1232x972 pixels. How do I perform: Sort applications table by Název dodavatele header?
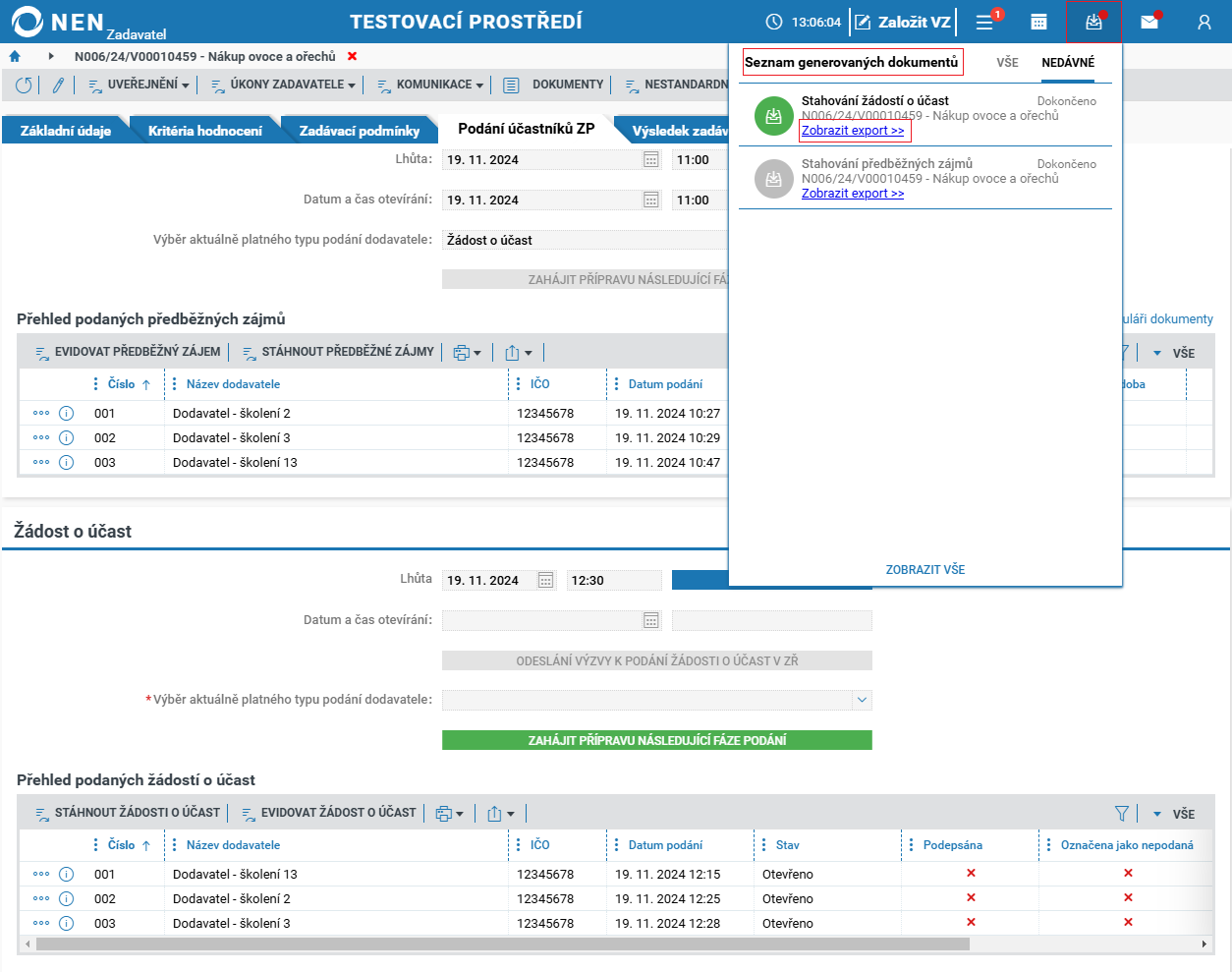(233, 845)
